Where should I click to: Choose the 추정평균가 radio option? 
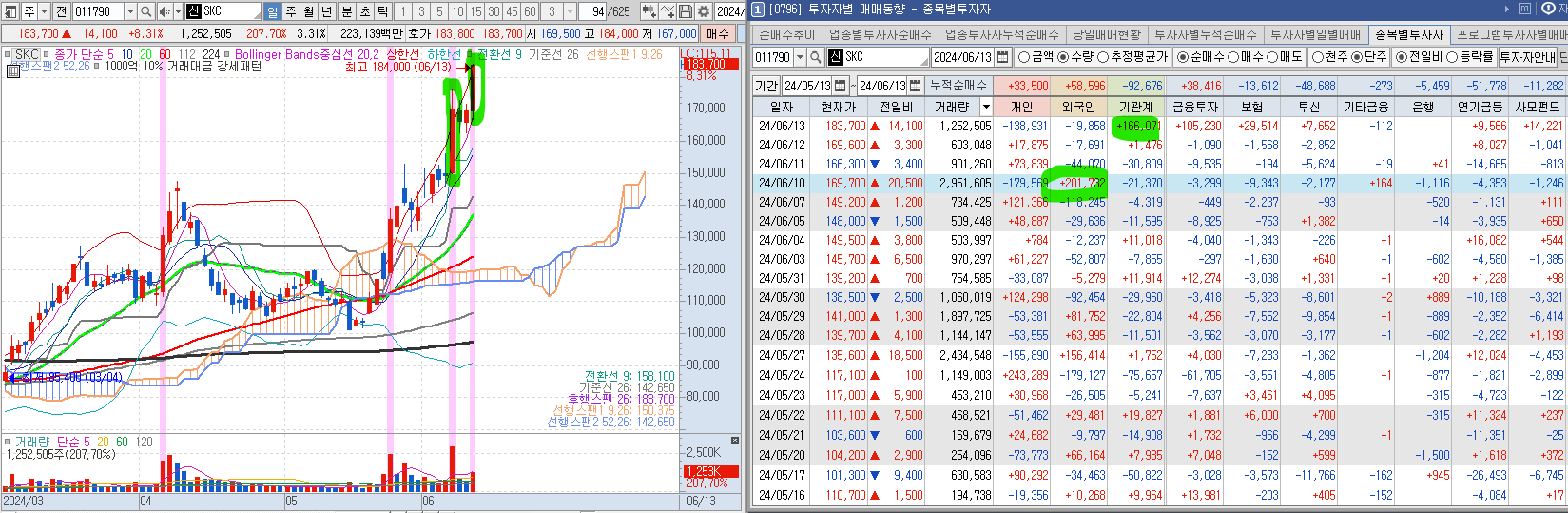tap(1134, 57)
